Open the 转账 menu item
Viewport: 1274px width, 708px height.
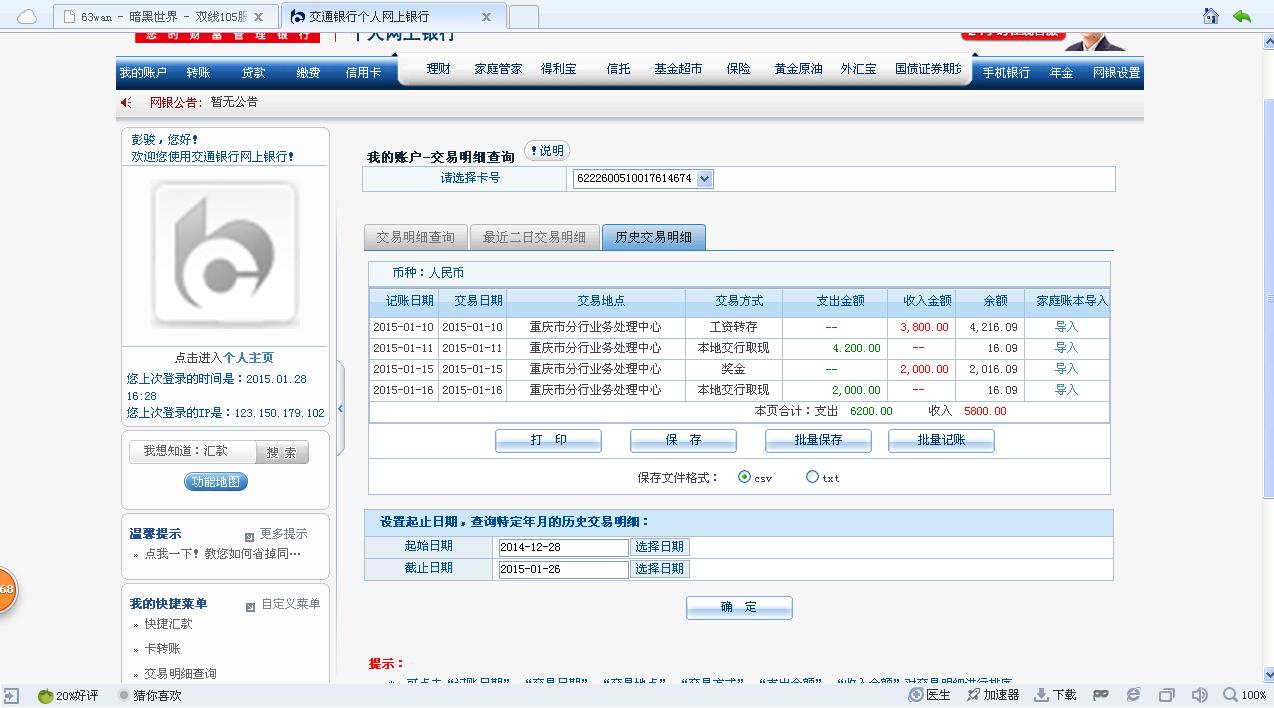click(198, 73)
